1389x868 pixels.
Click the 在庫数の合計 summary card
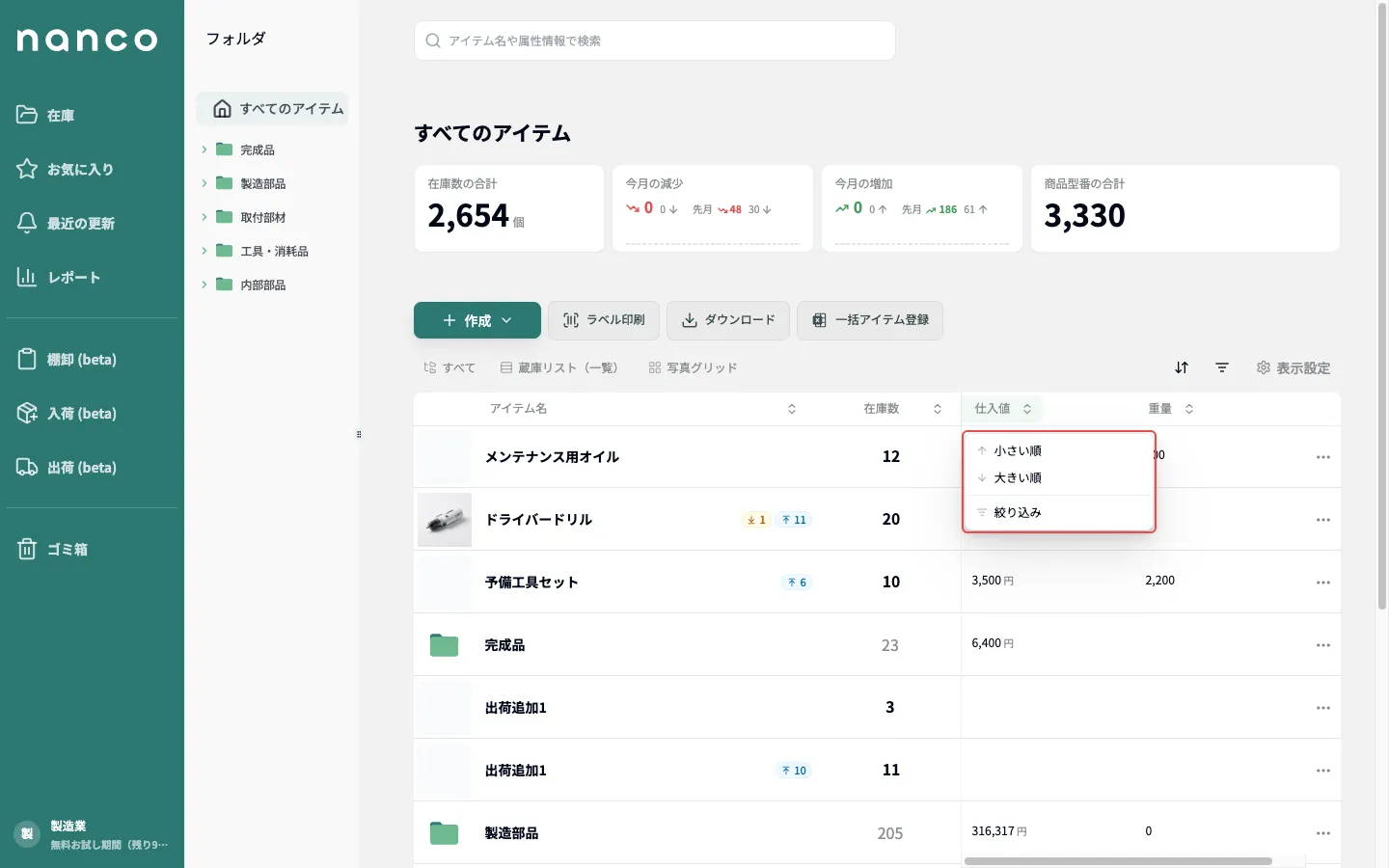coord(509,208)
